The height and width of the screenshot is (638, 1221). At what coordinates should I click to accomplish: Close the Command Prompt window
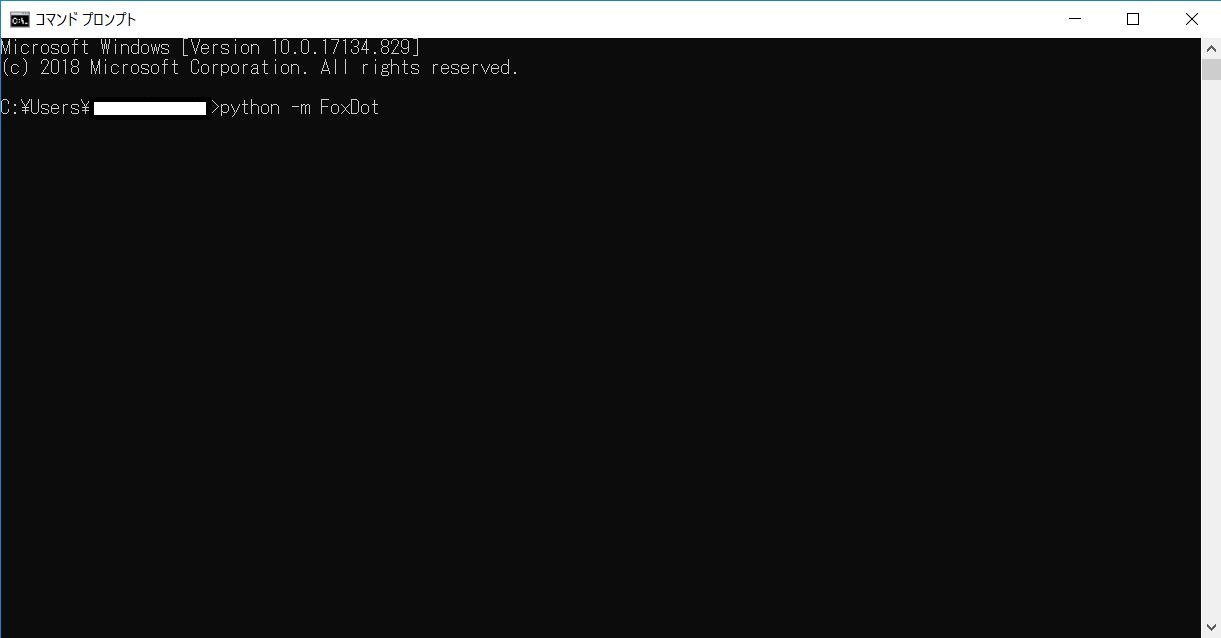click(1191, 19)
